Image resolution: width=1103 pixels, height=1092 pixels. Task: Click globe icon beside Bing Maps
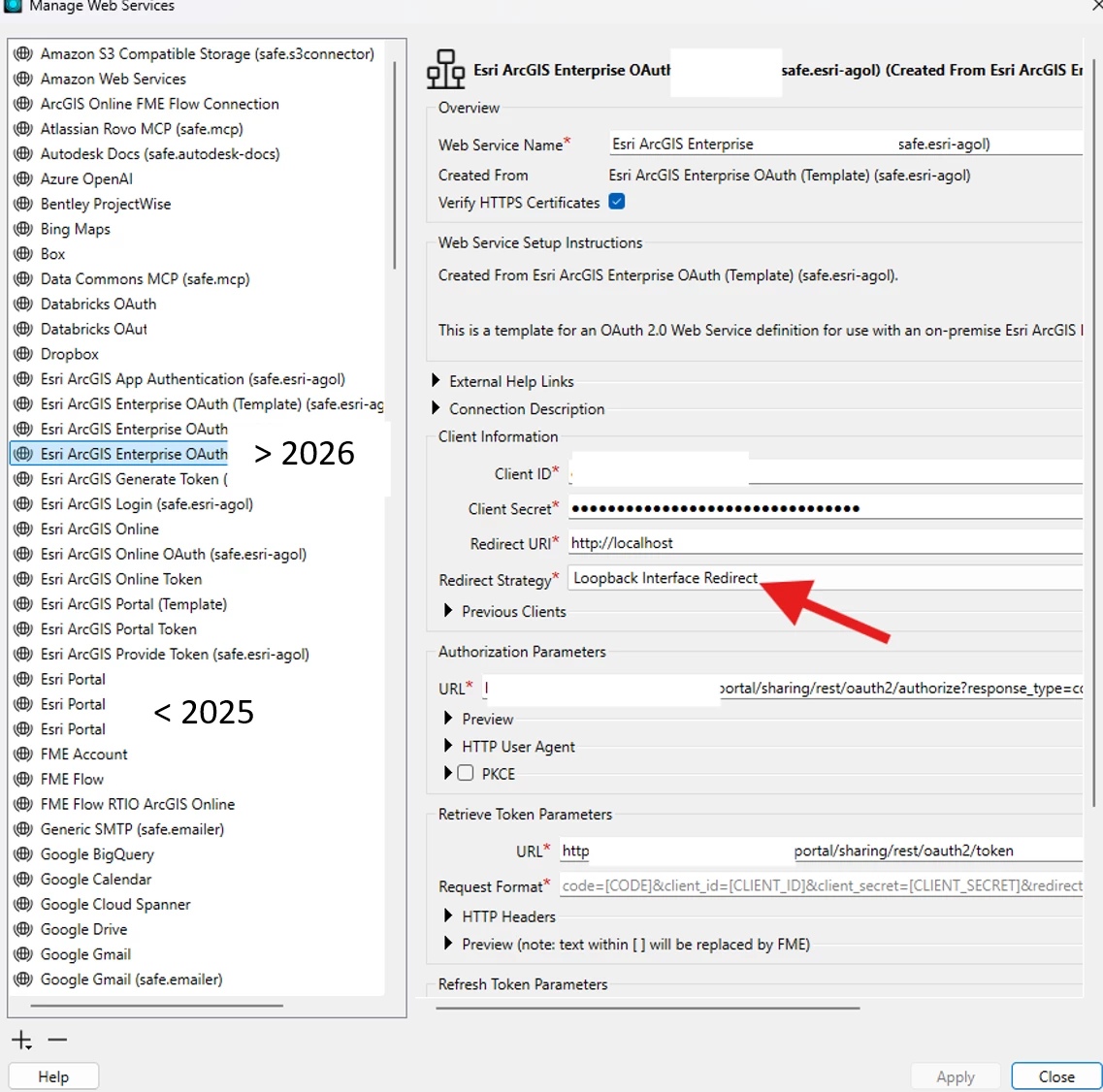(x=23, y=229)
